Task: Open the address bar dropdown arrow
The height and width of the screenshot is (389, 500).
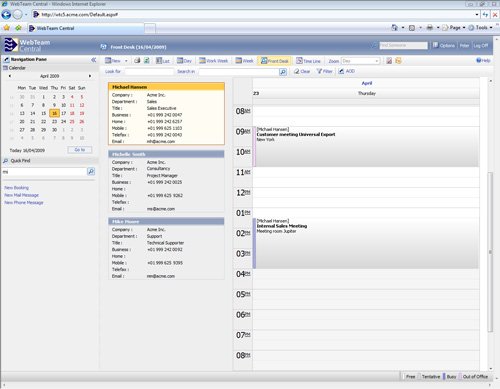Action: (477, 14)
